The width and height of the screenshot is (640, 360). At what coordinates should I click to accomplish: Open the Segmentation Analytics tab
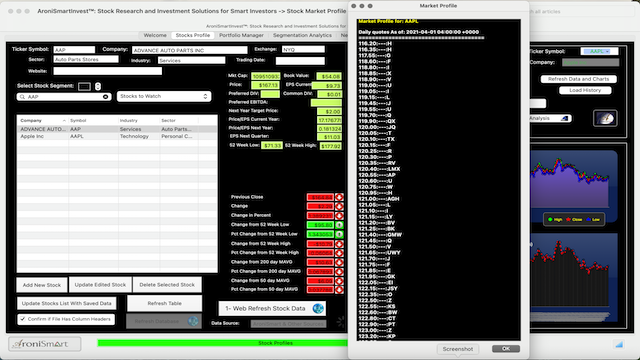tap(302, 36)
